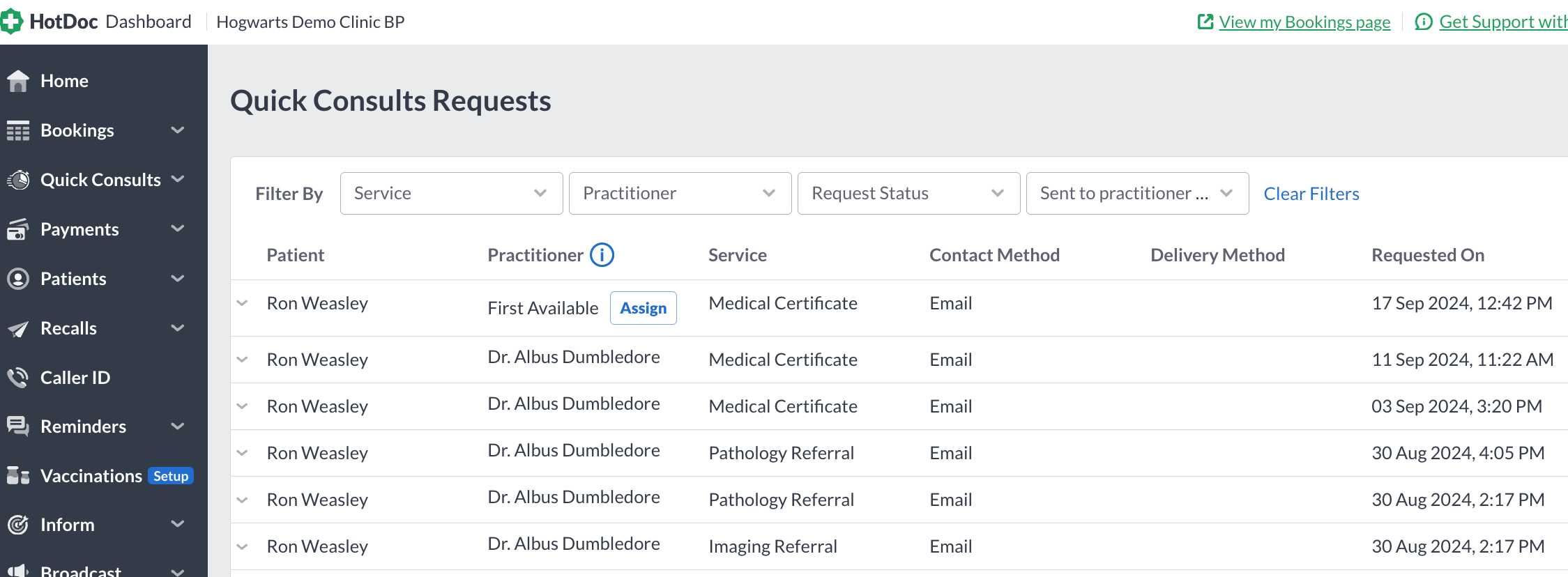The height and width of the screenshot is (577, 1568).
Task: Click the external link icon beside View my Bookings
Action: click(x=1205, y=22)
